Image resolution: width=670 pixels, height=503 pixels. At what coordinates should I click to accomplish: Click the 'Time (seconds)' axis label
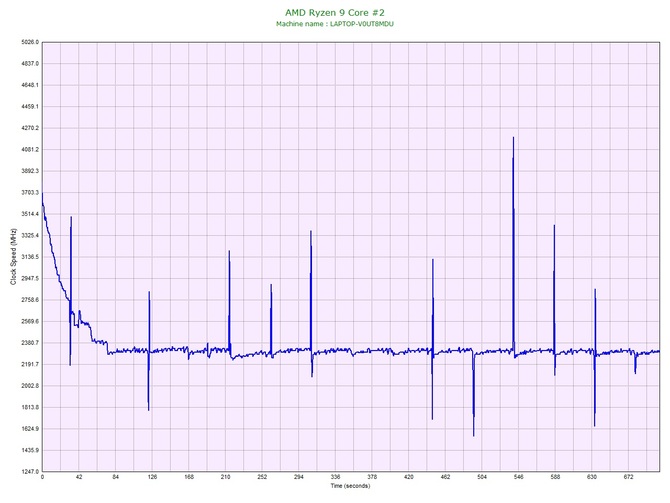350,486
